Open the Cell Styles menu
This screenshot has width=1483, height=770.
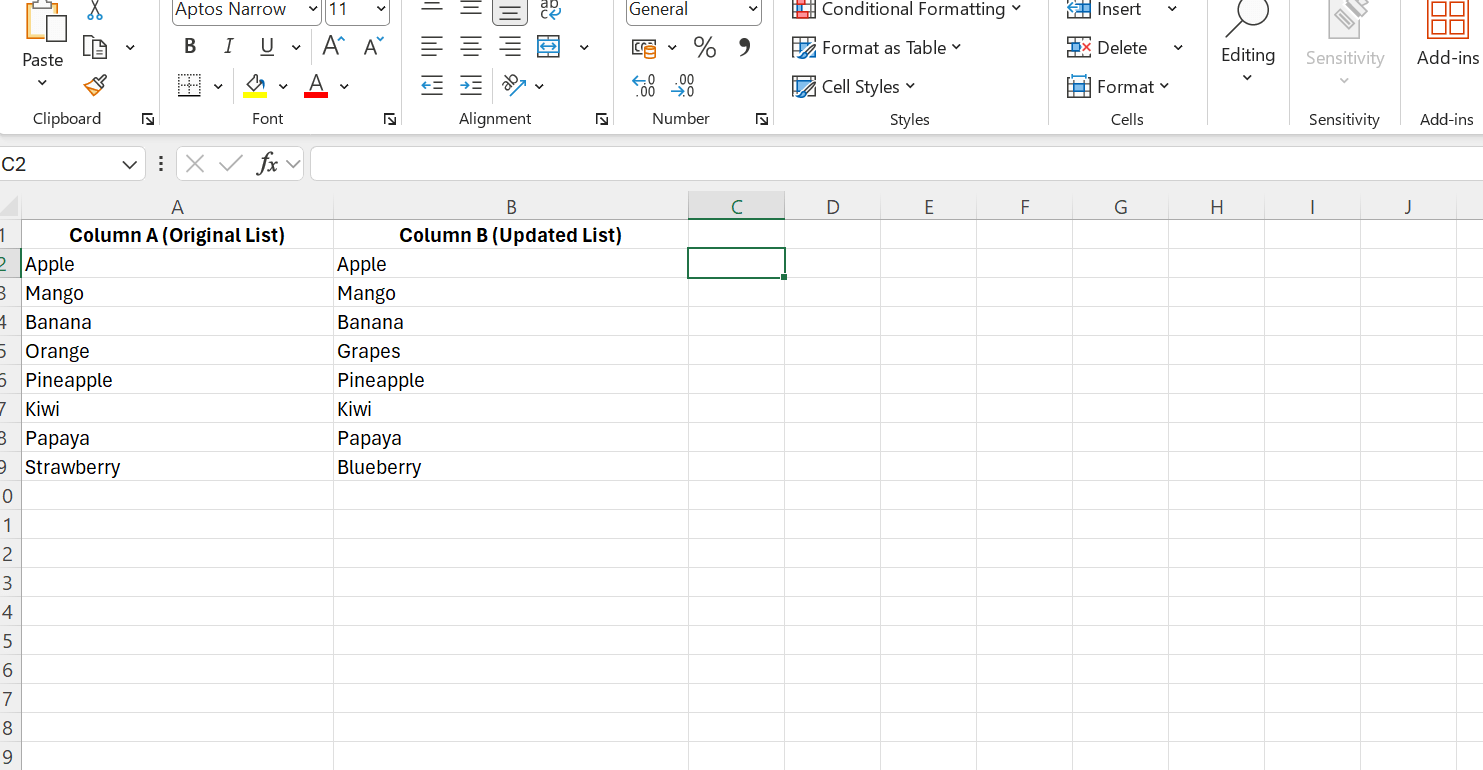pyautogui.click(x=854, y=87)
